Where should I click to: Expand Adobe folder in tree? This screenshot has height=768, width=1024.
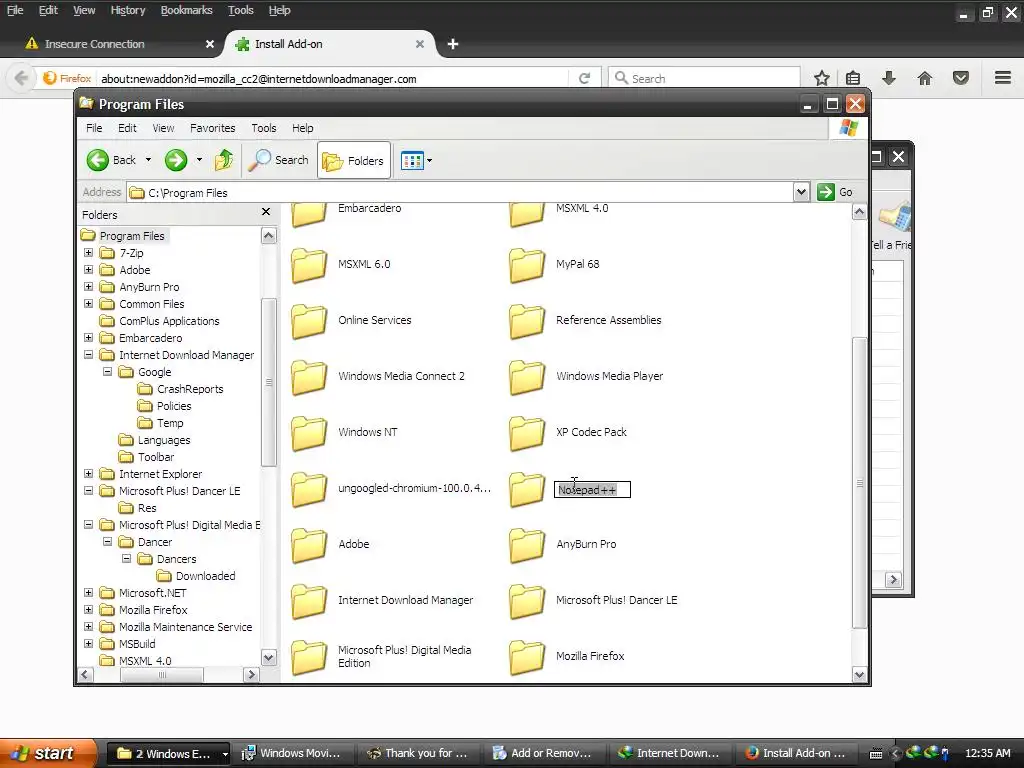(x=89, y=270)
